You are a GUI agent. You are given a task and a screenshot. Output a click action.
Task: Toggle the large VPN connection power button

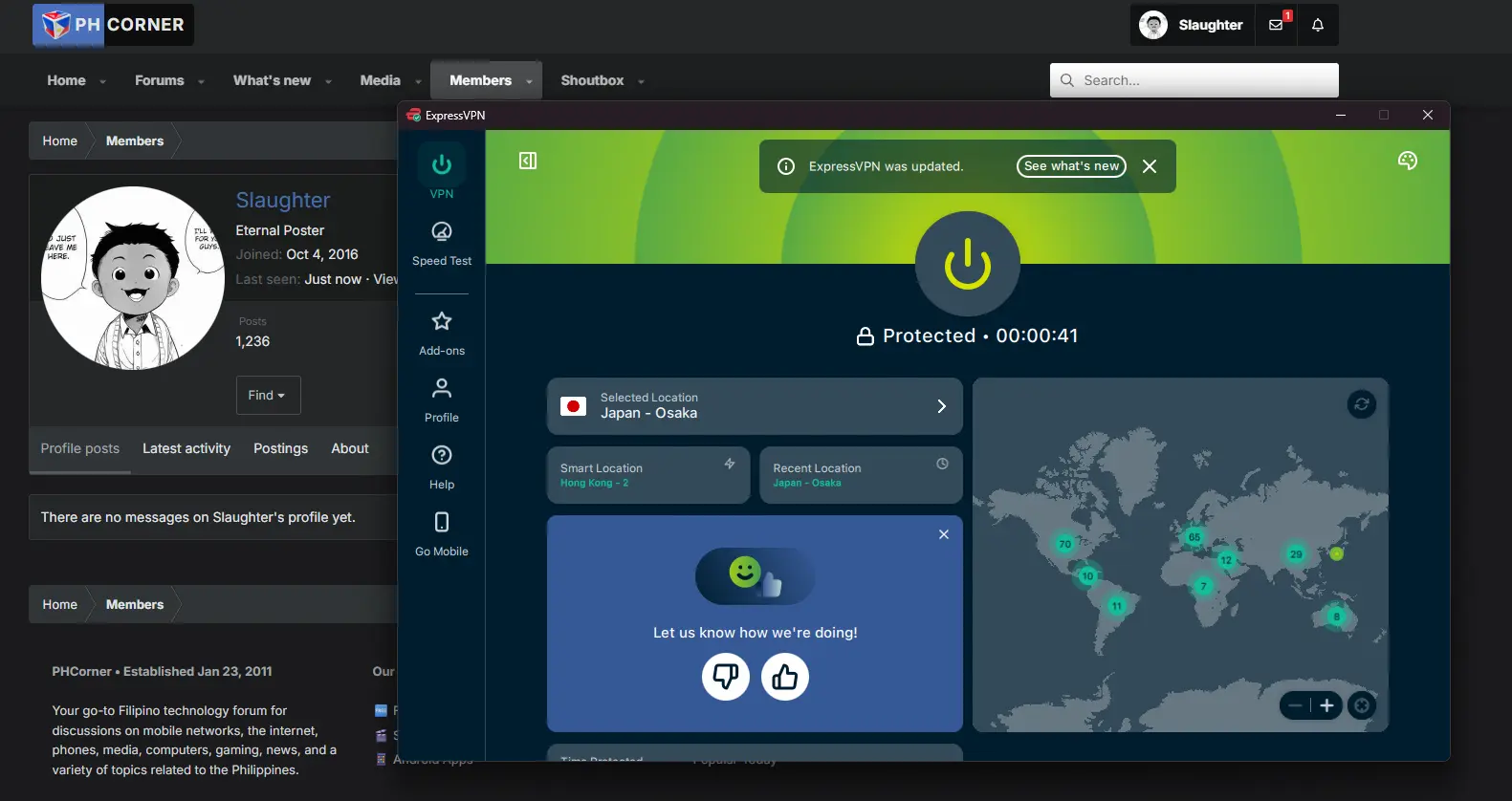coord(968,264)
